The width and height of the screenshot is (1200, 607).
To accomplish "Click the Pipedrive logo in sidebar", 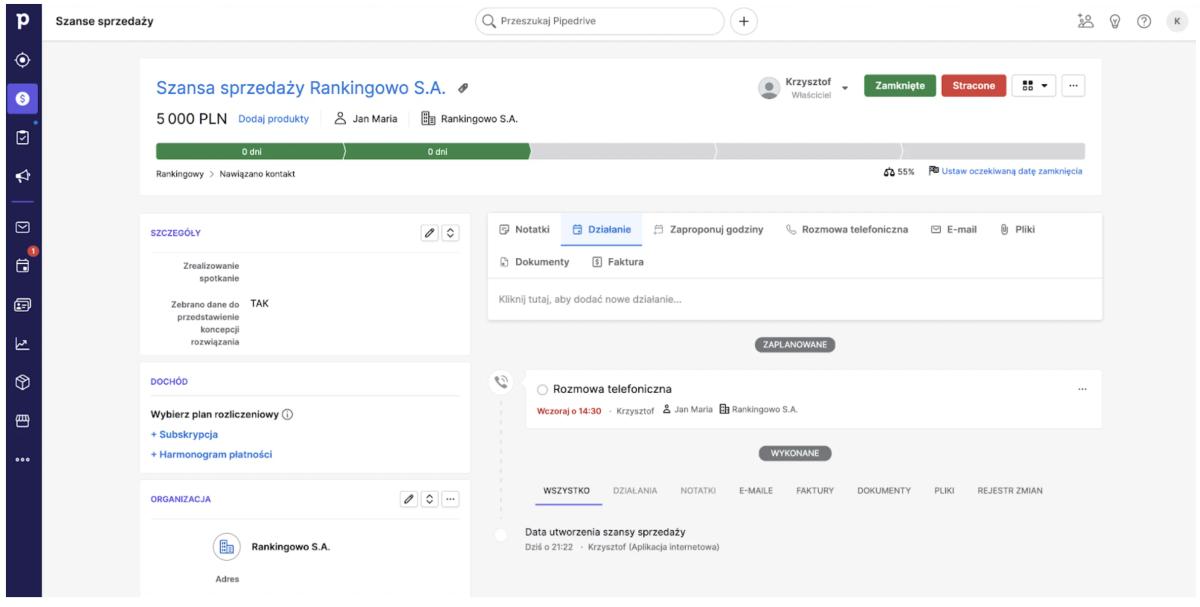I will (x=20, y=21).
